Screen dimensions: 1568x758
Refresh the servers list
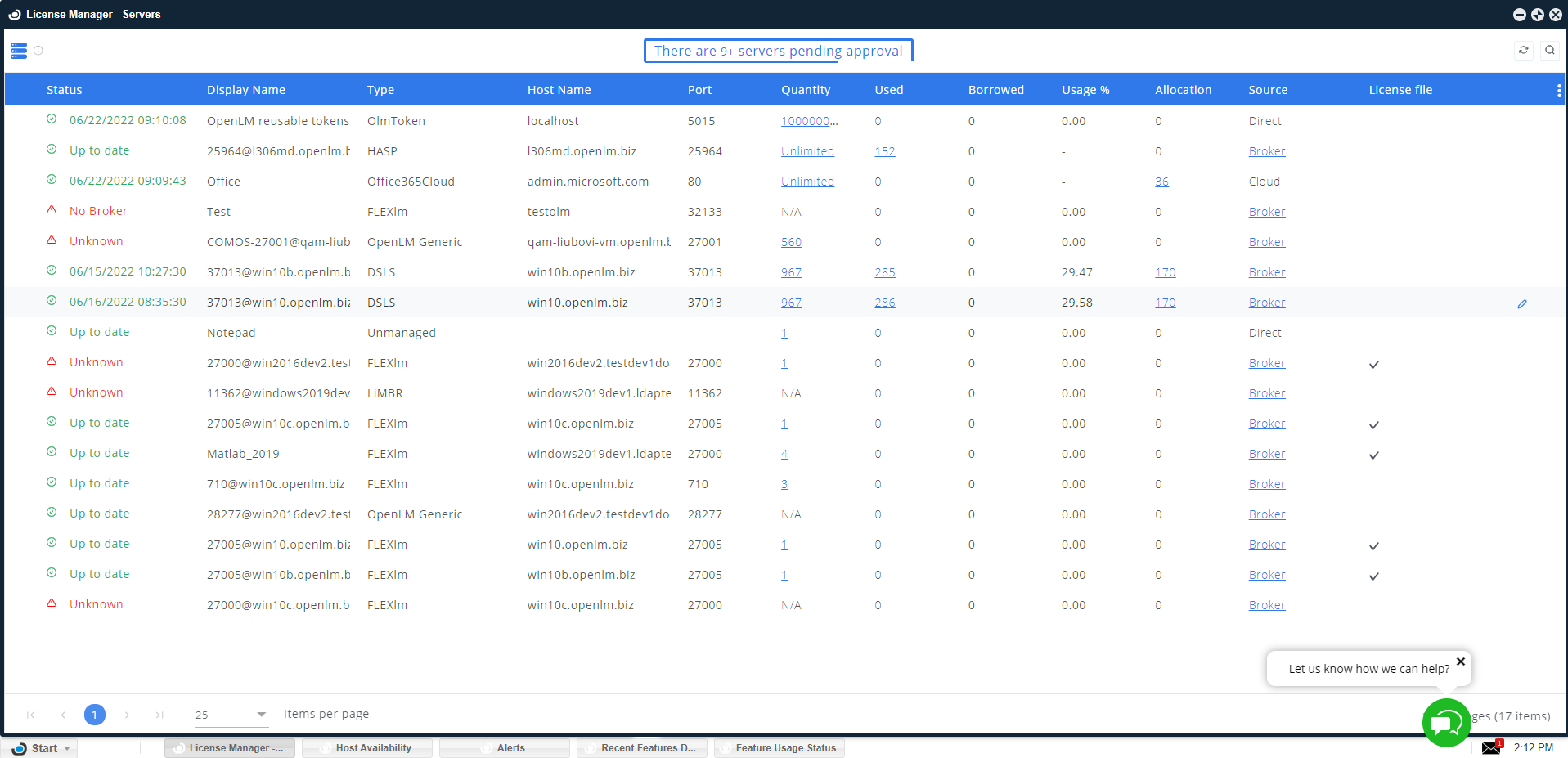pos(1523,50)
